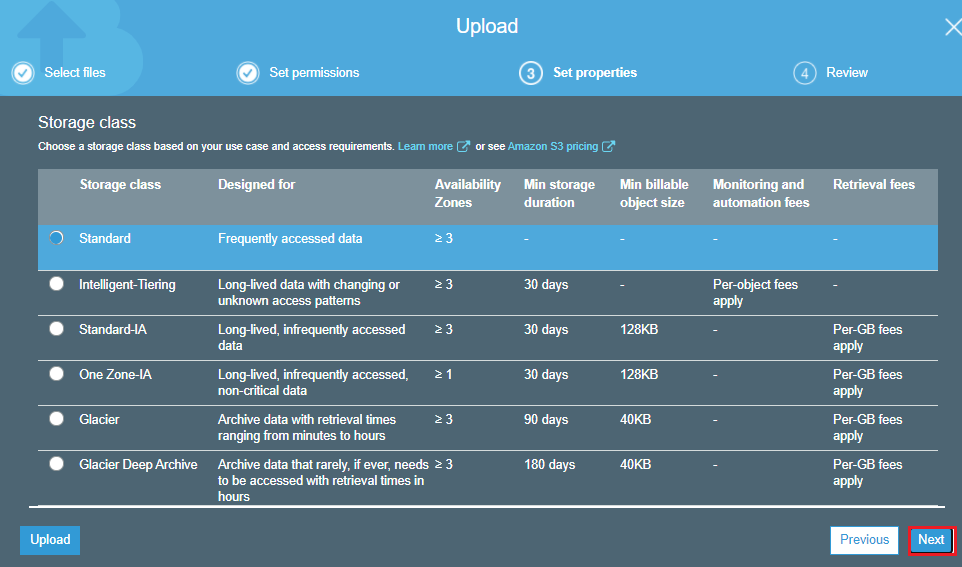Click the One Zone-IA label

click(115, 374)
